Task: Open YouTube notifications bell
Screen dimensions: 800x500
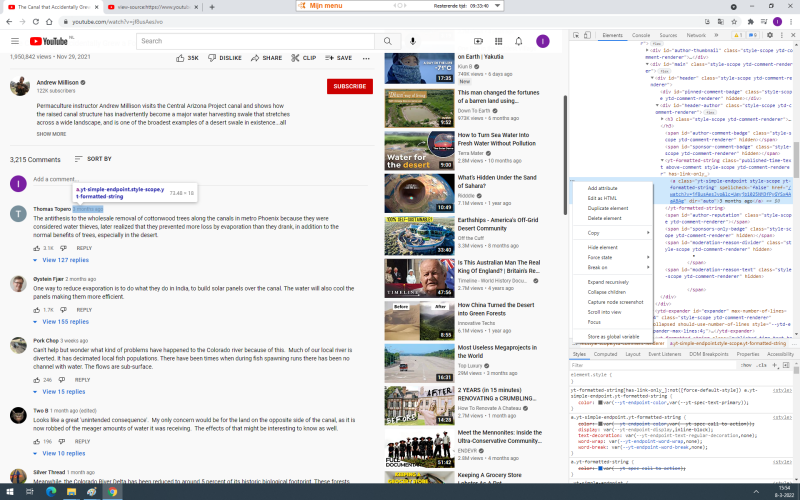Action: coord(519,41)
